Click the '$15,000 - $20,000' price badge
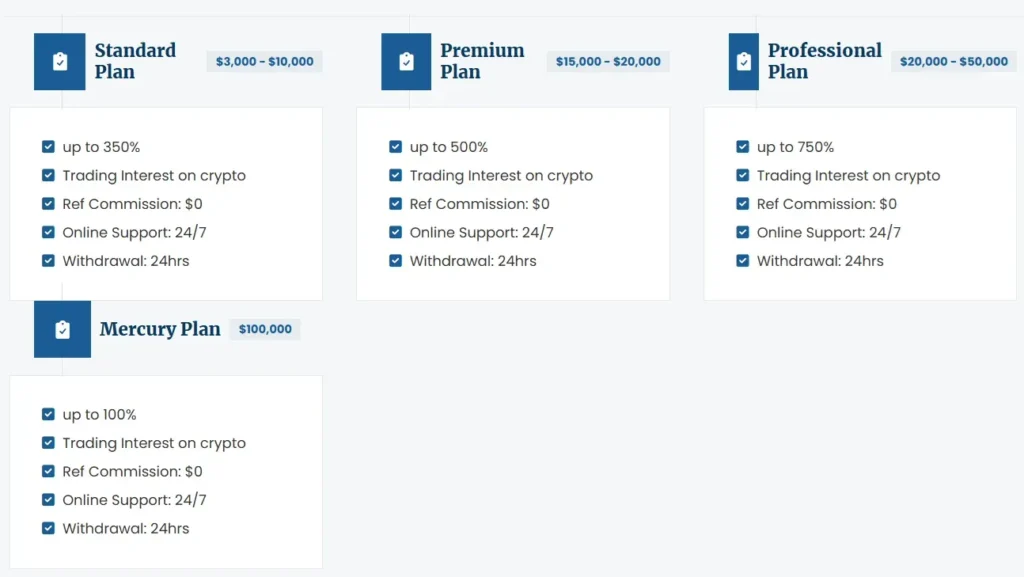1024x577 pixels. coord(608,61)
